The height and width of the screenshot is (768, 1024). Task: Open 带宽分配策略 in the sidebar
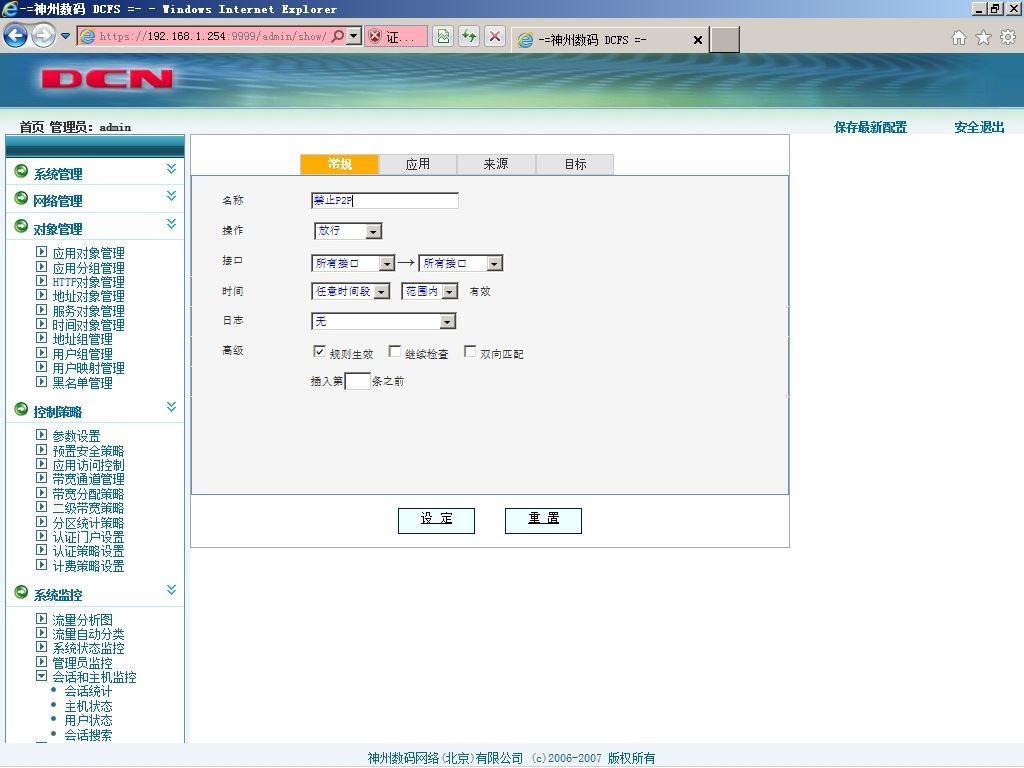coord(88,493)
